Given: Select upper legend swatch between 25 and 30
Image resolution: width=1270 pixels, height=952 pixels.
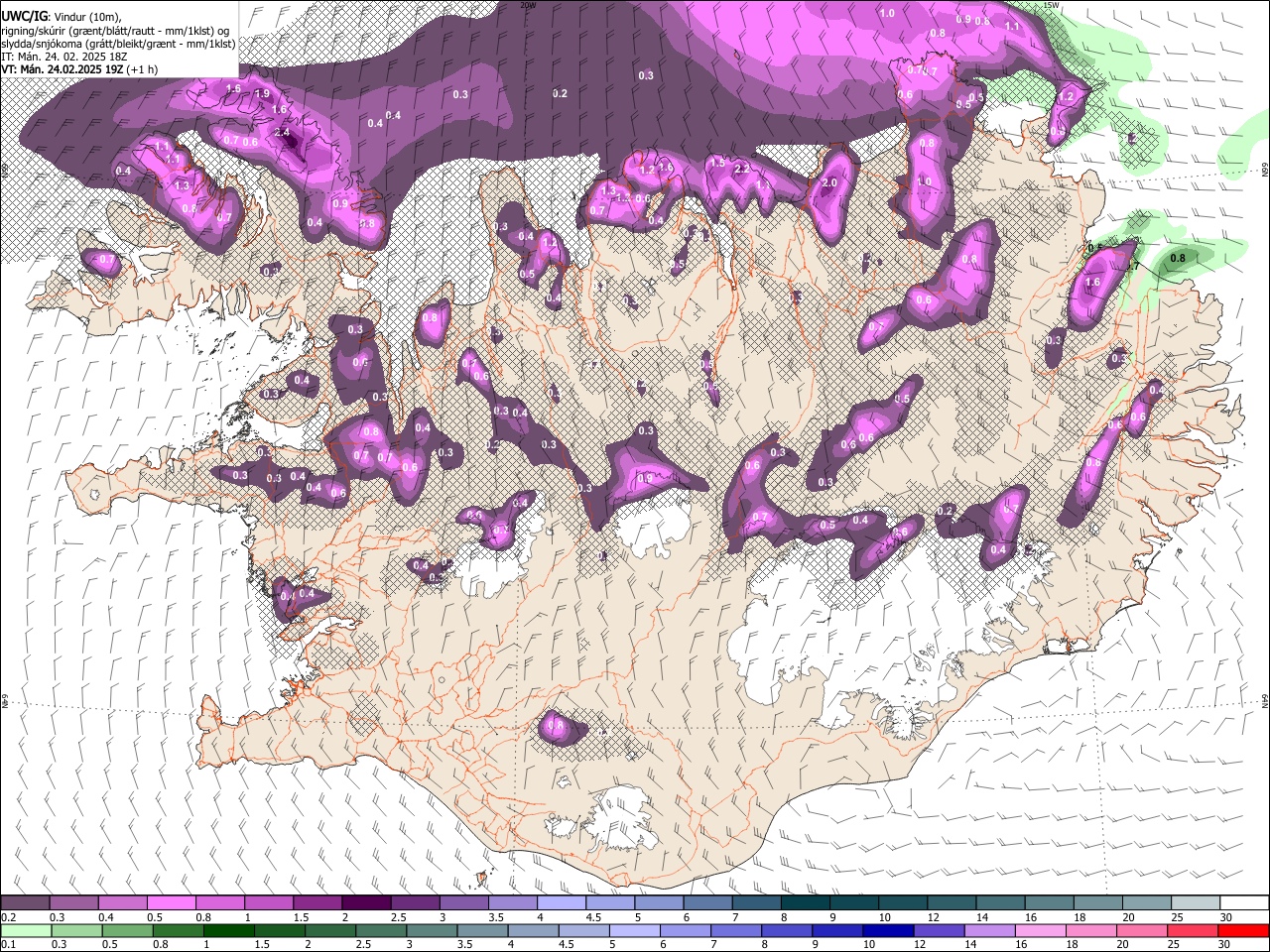Looking at the screenshot, I should tap(1194, 902).
